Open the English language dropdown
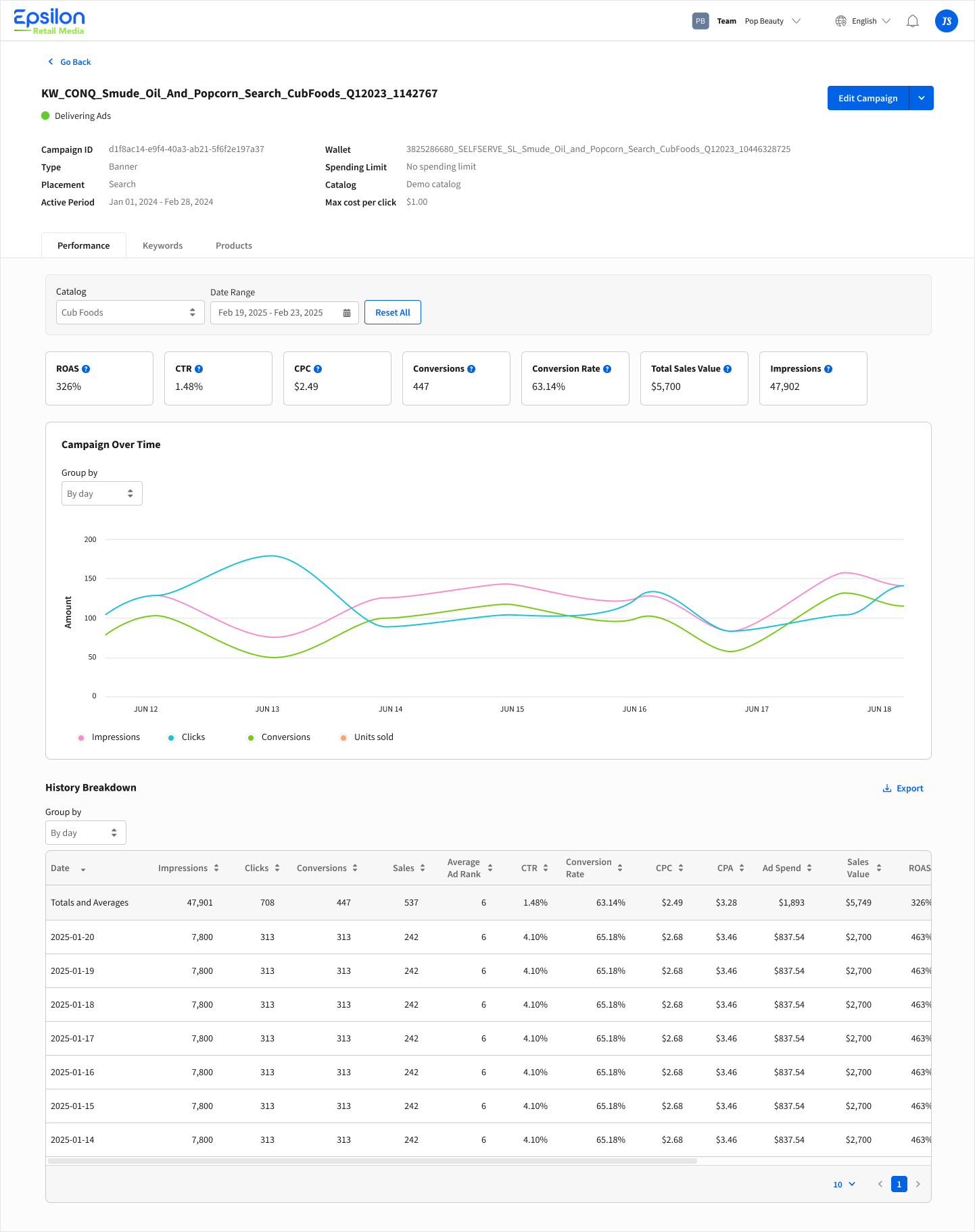This screenshot has width=975, height=1232. [x=871, y=21]
